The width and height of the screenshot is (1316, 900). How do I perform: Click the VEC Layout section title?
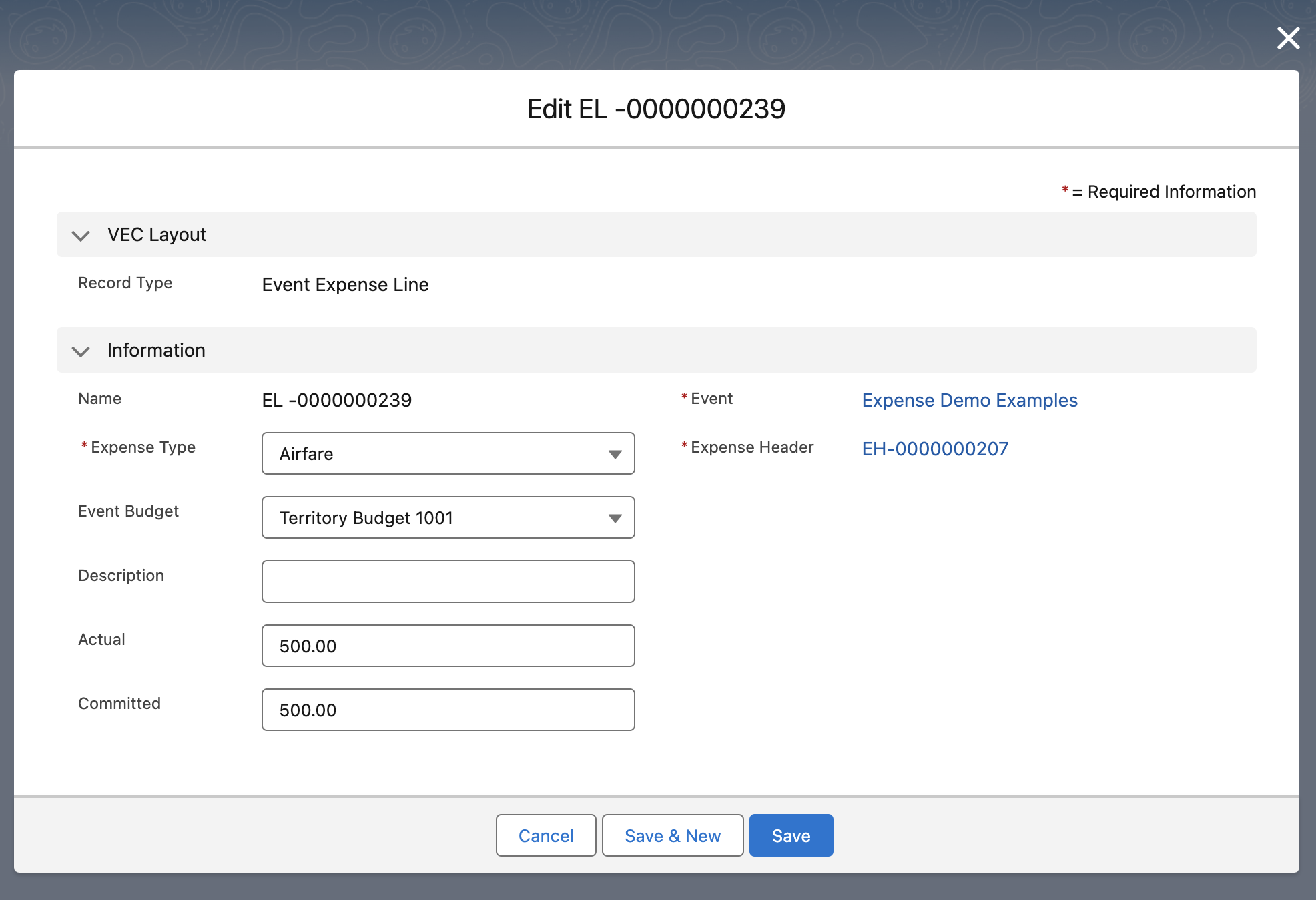(x=157, y=235)
